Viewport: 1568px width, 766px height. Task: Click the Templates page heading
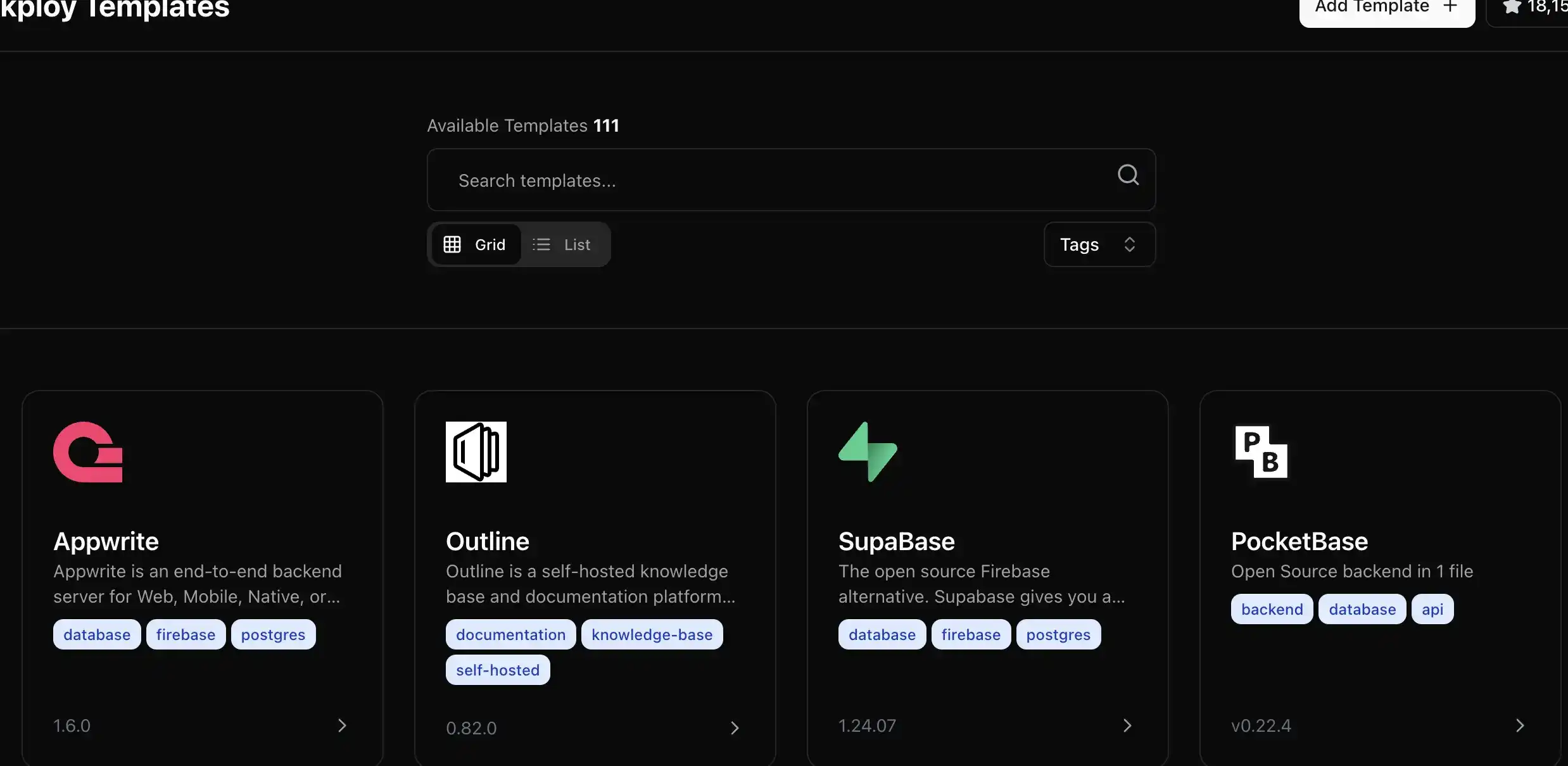click(x=115, y=9)
